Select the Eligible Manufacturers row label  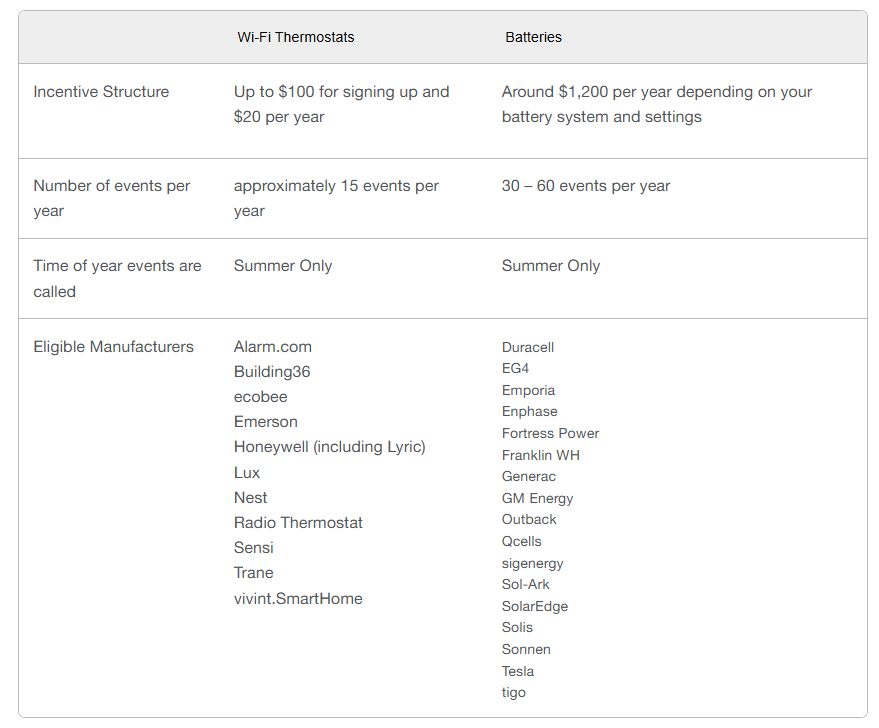113,346
